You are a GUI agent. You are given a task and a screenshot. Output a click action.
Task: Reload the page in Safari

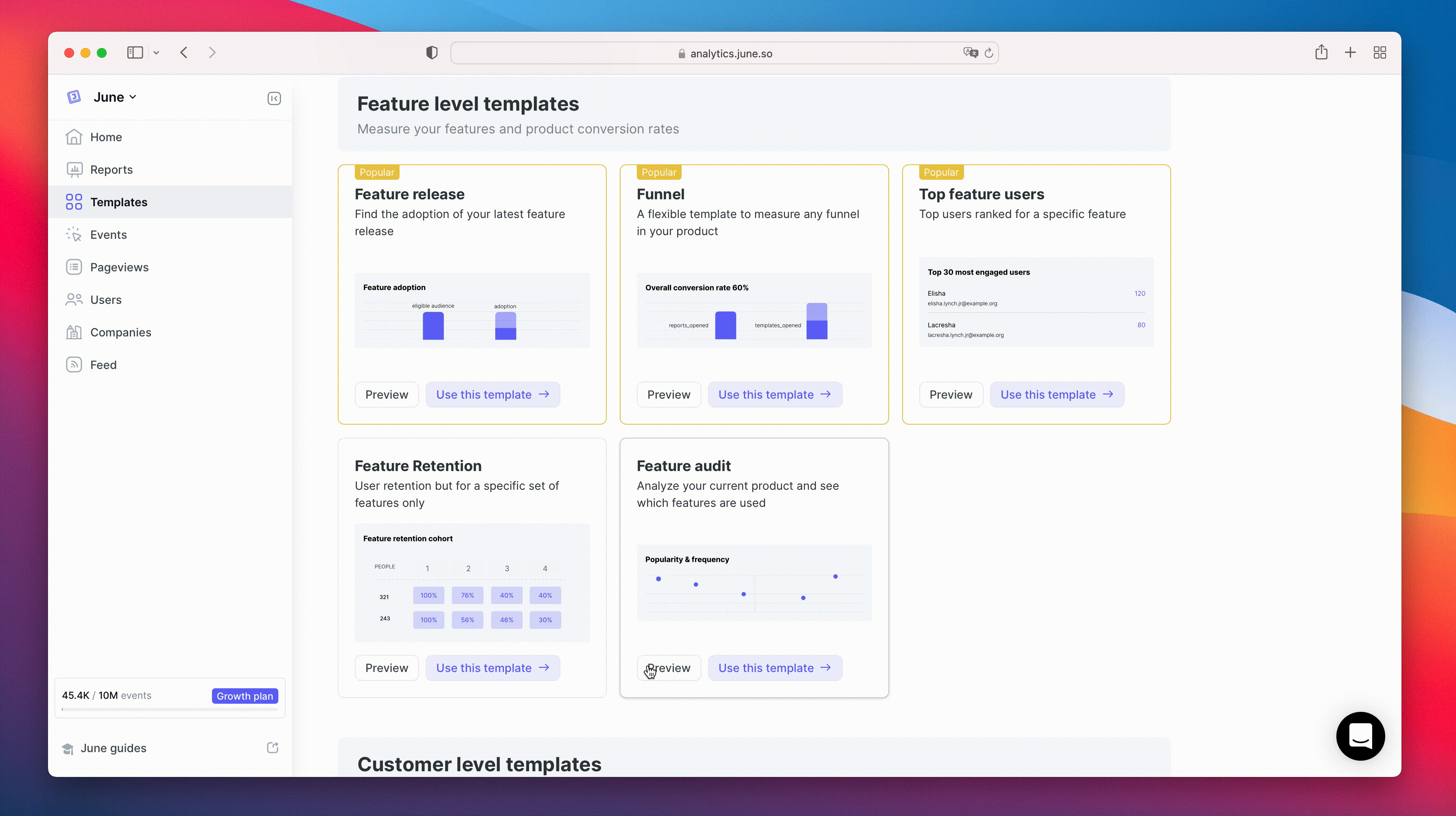tap(988, 53)
